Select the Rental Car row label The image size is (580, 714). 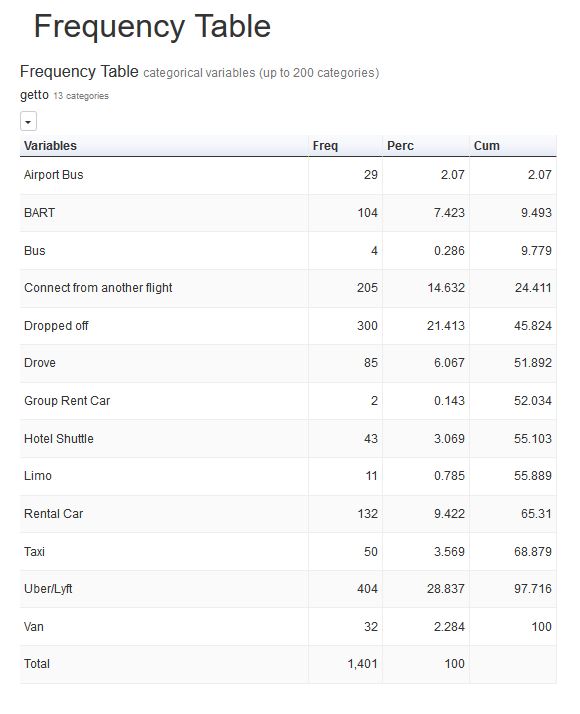54,514
